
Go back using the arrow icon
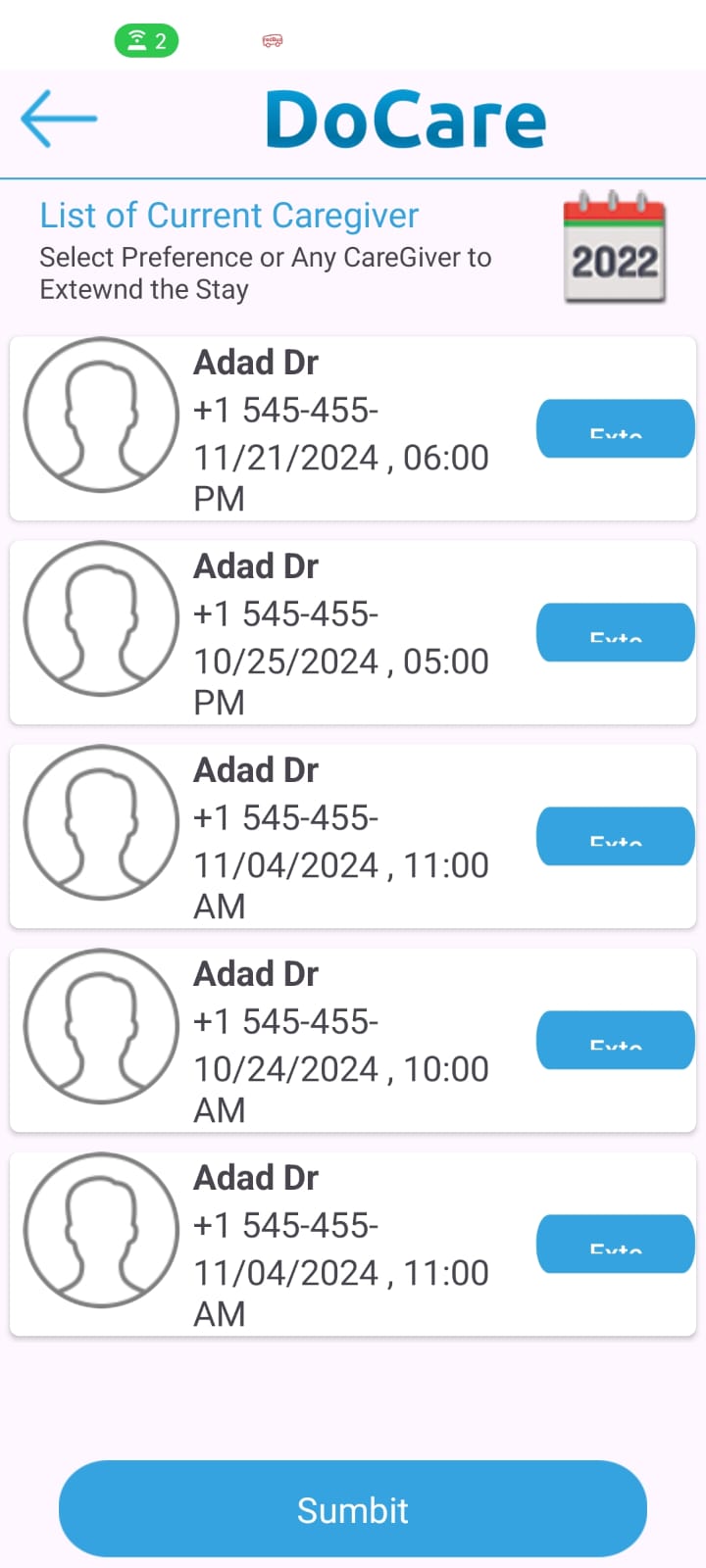(59, 119)
